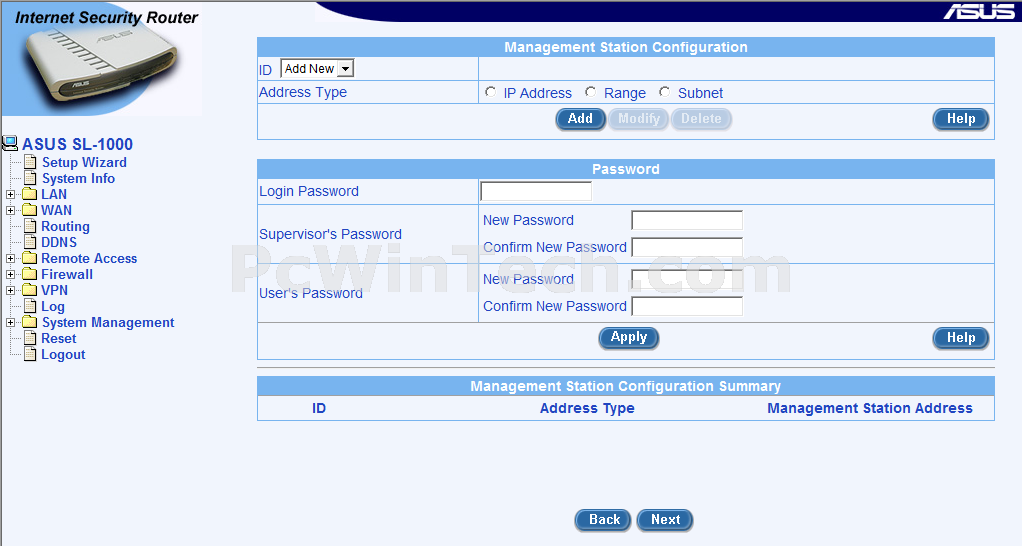Screen dimensions: 1022x546
Task: Click the grayed-out Delete button
Action: (701, 119)
